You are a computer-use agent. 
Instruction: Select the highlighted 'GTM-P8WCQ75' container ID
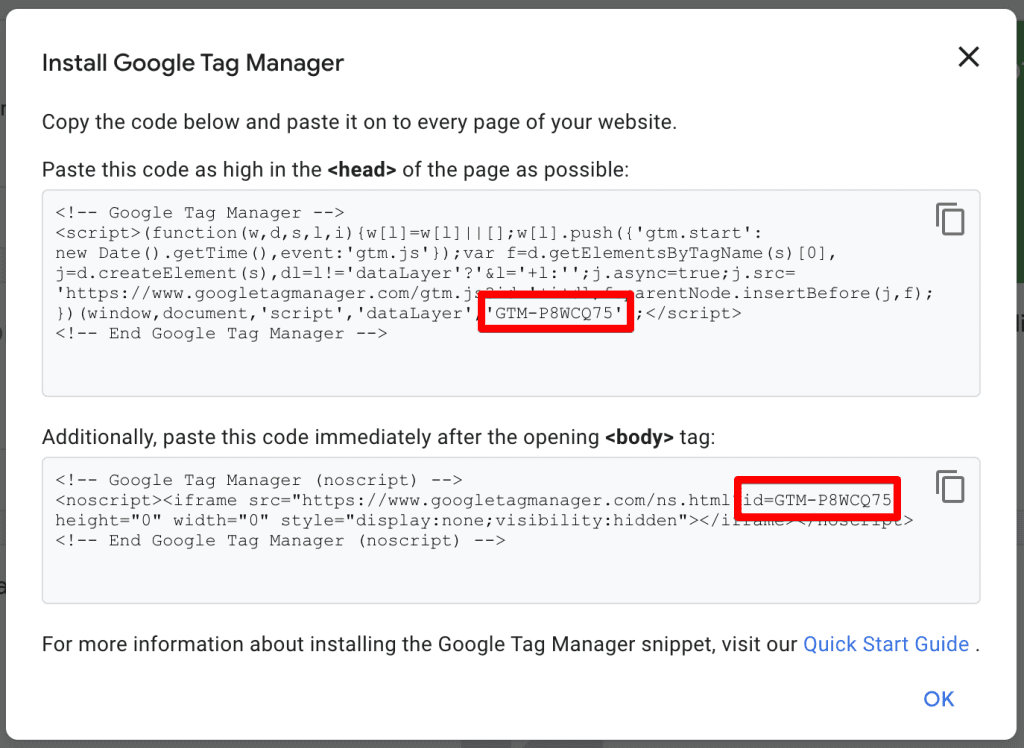(x=555, y=312)
